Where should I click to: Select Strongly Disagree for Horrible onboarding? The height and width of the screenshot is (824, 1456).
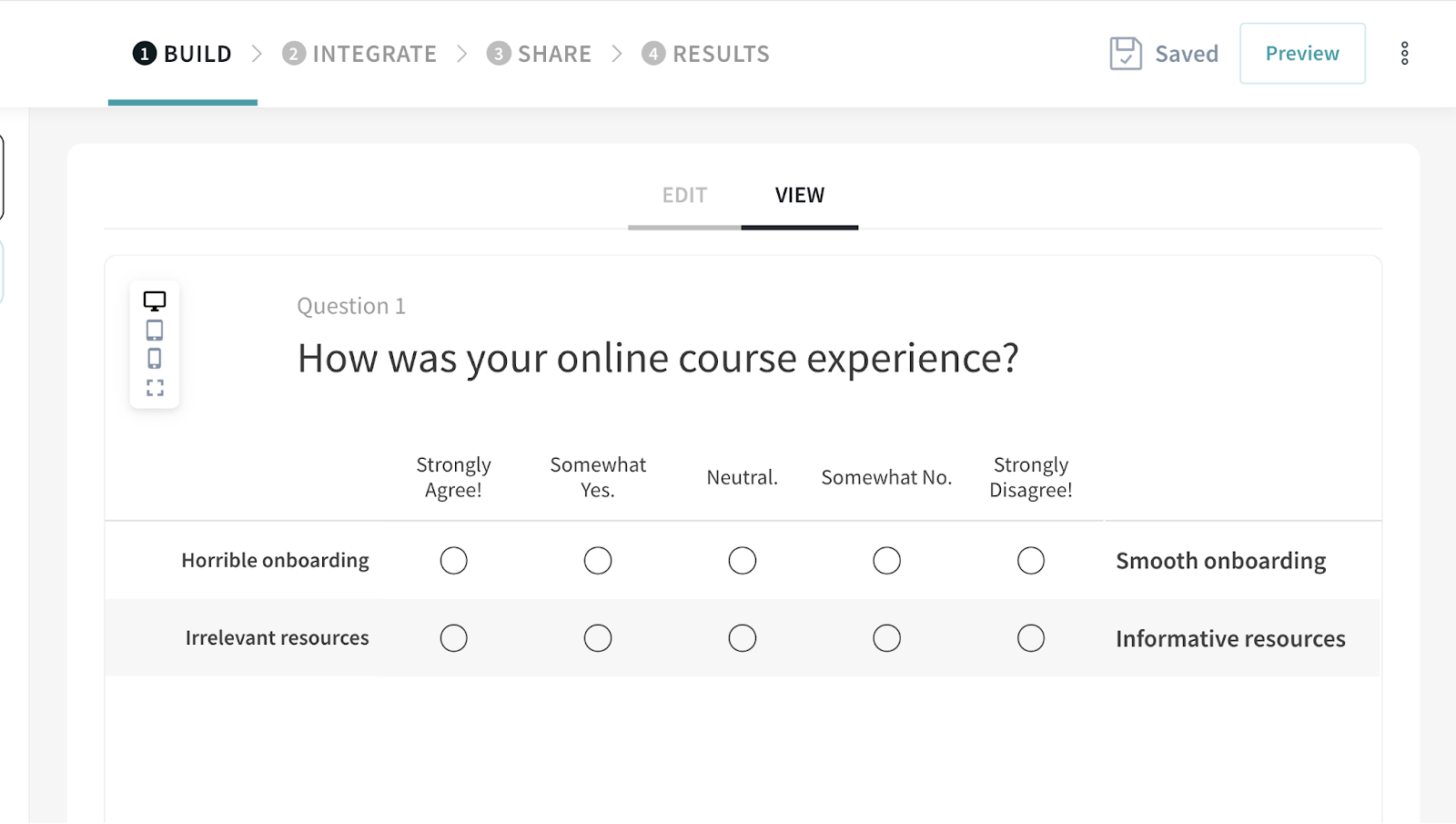(1031, 561)
